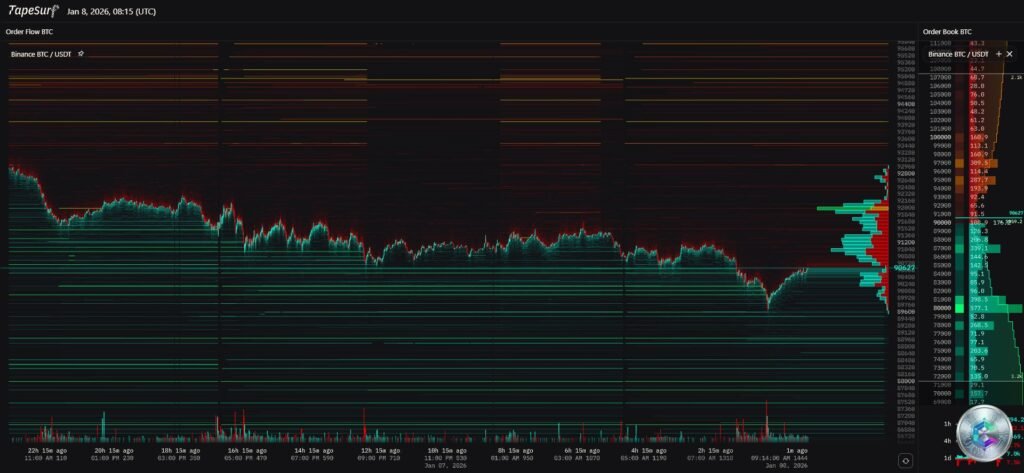
Task: Favorite Binance BTC / USDT with the star
Action: point(81,53)
